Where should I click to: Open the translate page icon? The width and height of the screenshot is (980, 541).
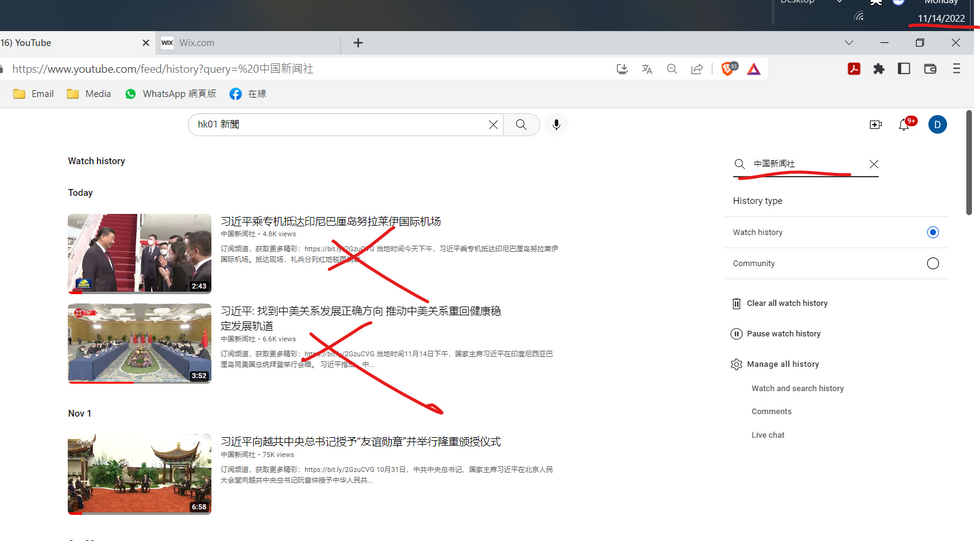[647, 69]
